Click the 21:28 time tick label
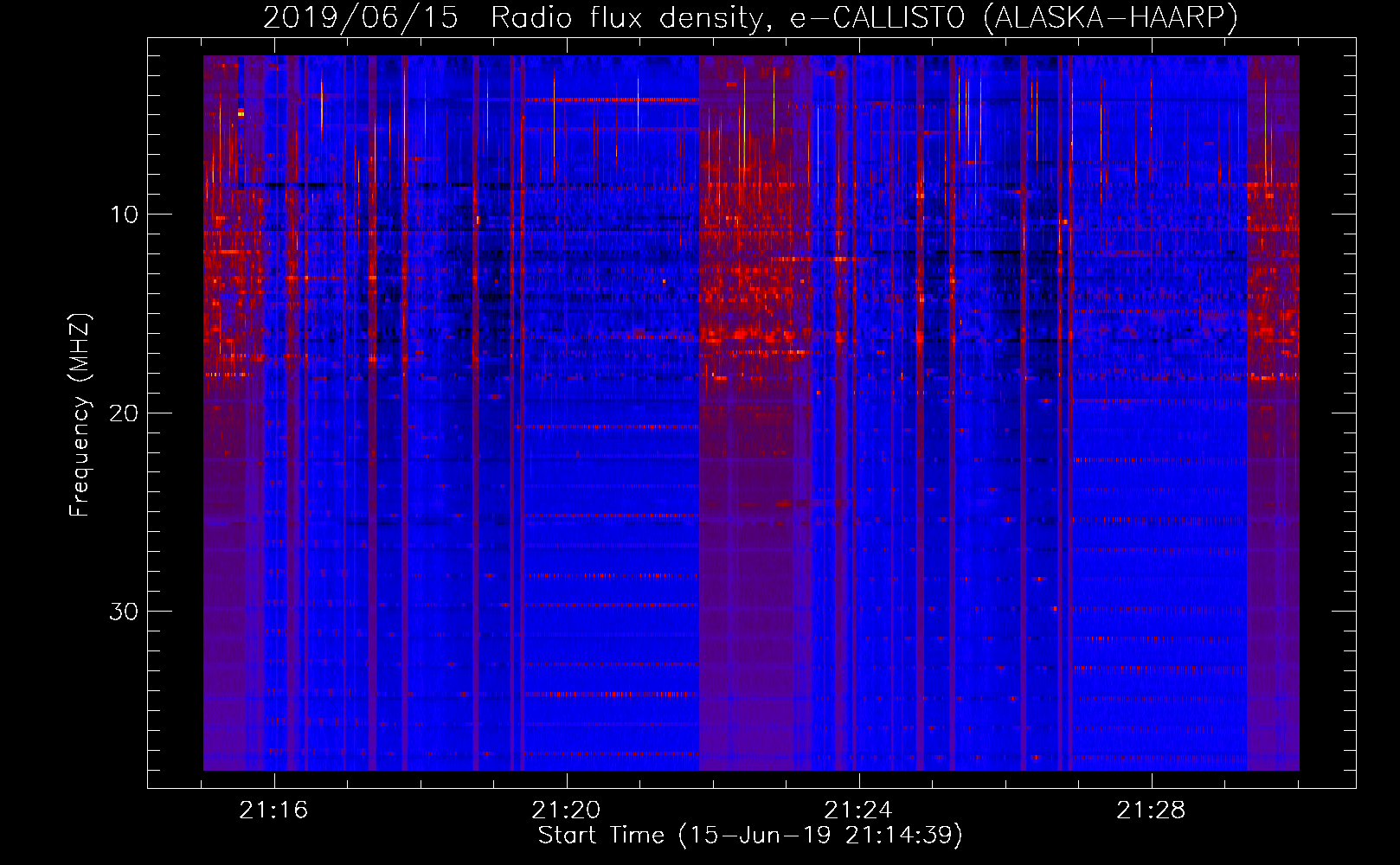The height and width of the screenshot is (865, 1400). pyautogui.click(x=1151, y=810)
